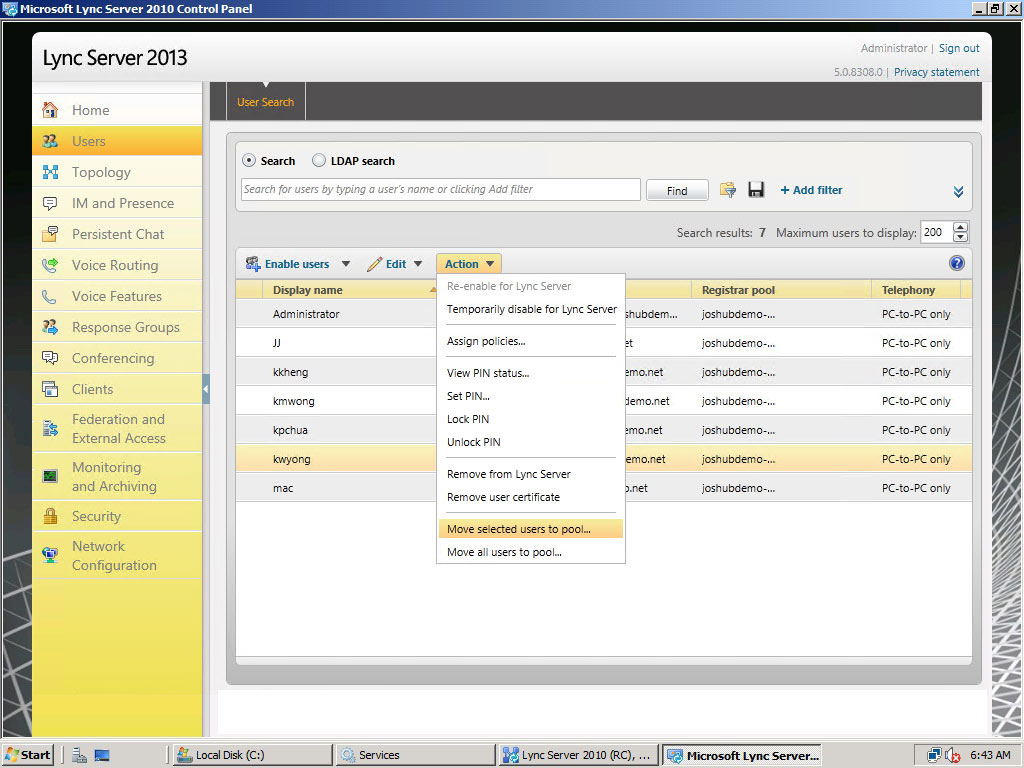
Task: Switch to Lync Server 2010 (RC) taskbar window
Action: [x=579, y=755]
